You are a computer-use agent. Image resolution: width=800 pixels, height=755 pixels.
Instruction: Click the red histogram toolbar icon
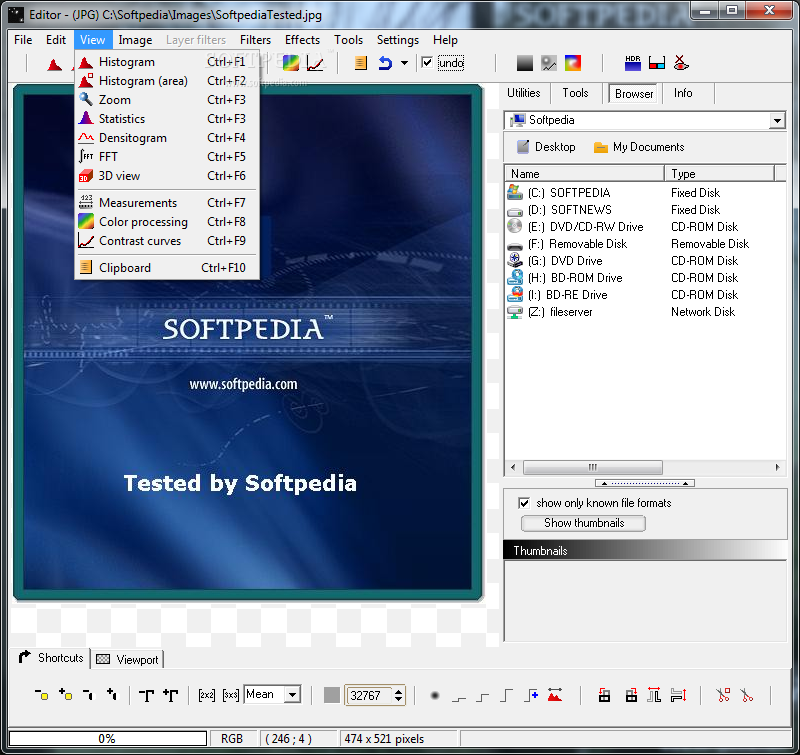55,64
